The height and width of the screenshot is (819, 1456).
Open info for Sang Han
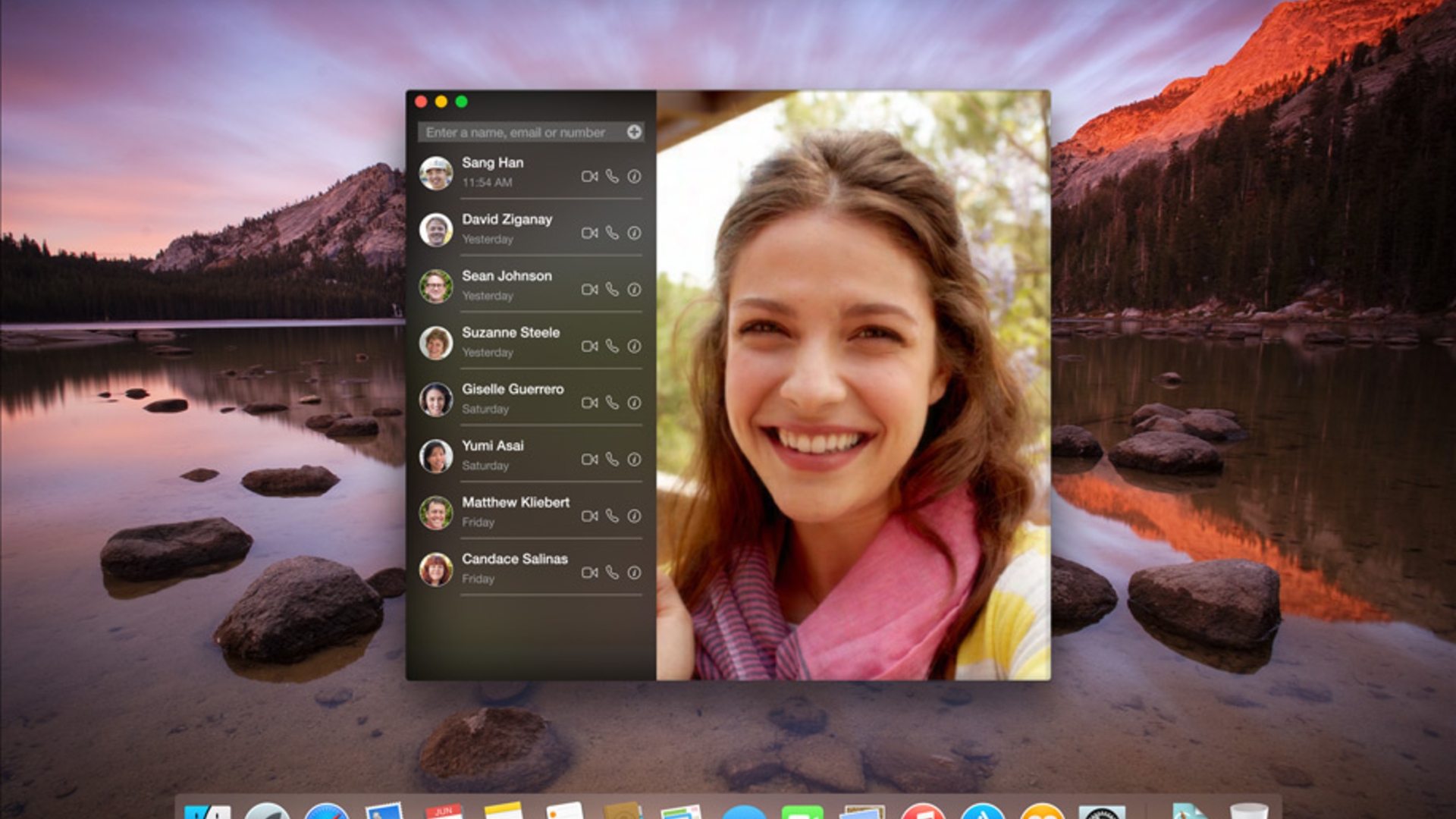pos(634,177)
